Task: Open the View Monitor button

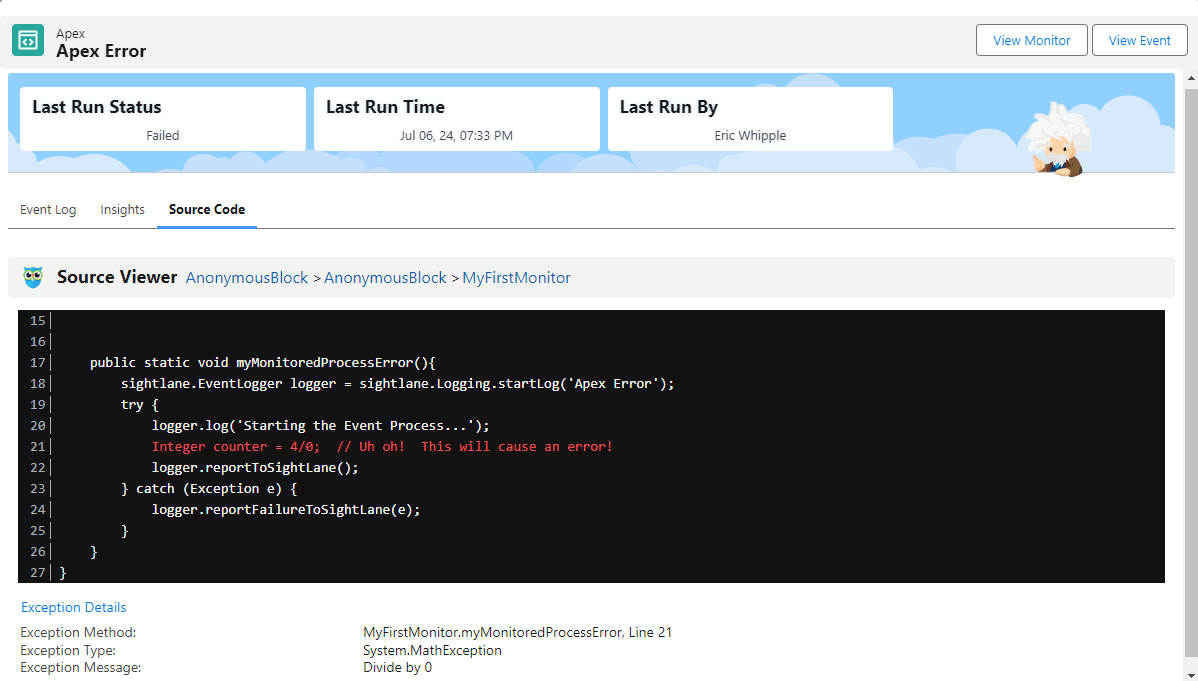Action: (x=1031, y=41)
